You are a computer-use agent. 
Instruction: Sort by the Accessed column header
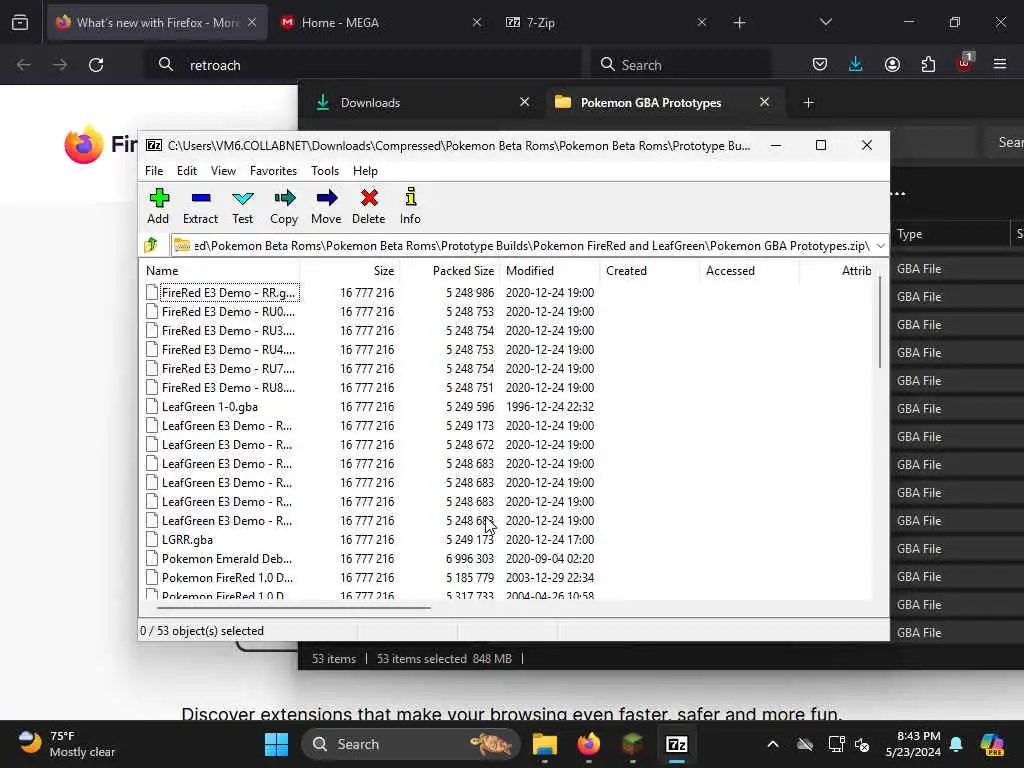(x=749, y=270)
